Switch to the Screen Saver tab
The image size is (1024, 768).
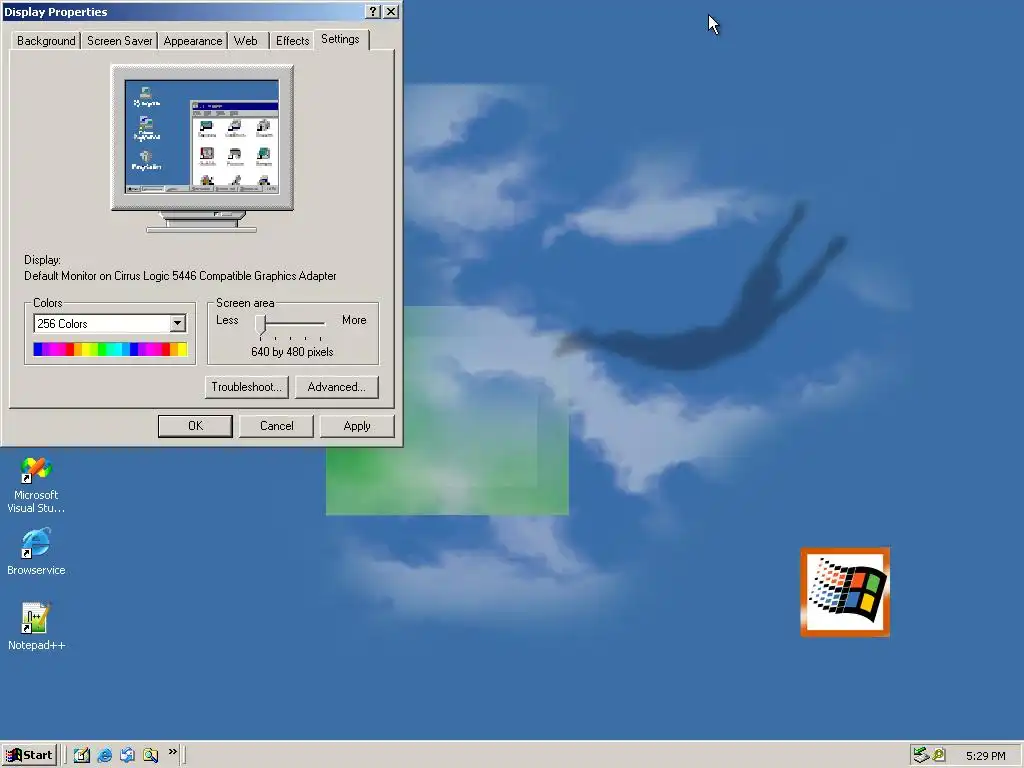coord(120,40)
